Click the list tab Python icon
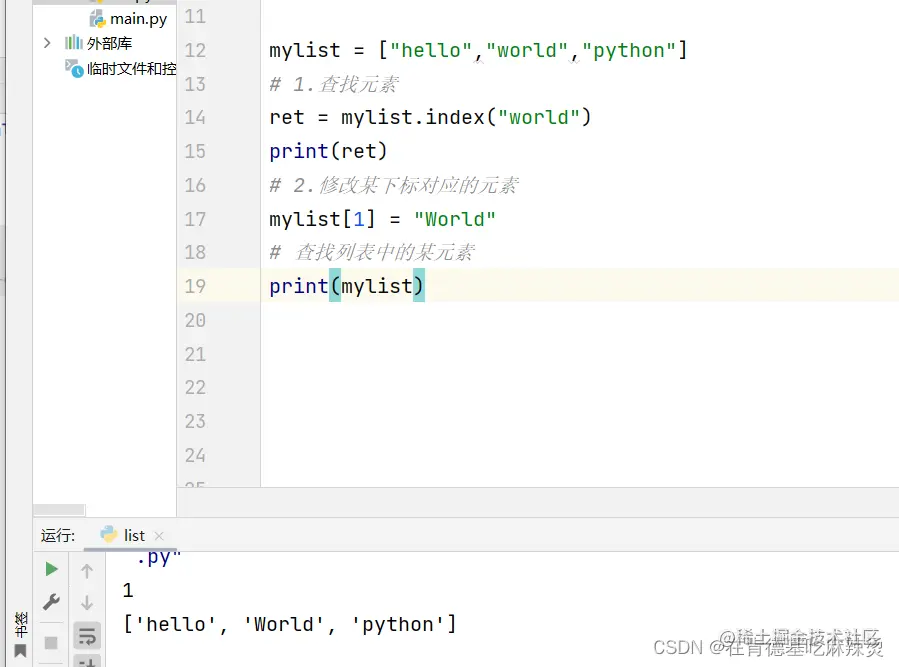The image size is (899, 667). pyautogui.click(x=108, y=535)
